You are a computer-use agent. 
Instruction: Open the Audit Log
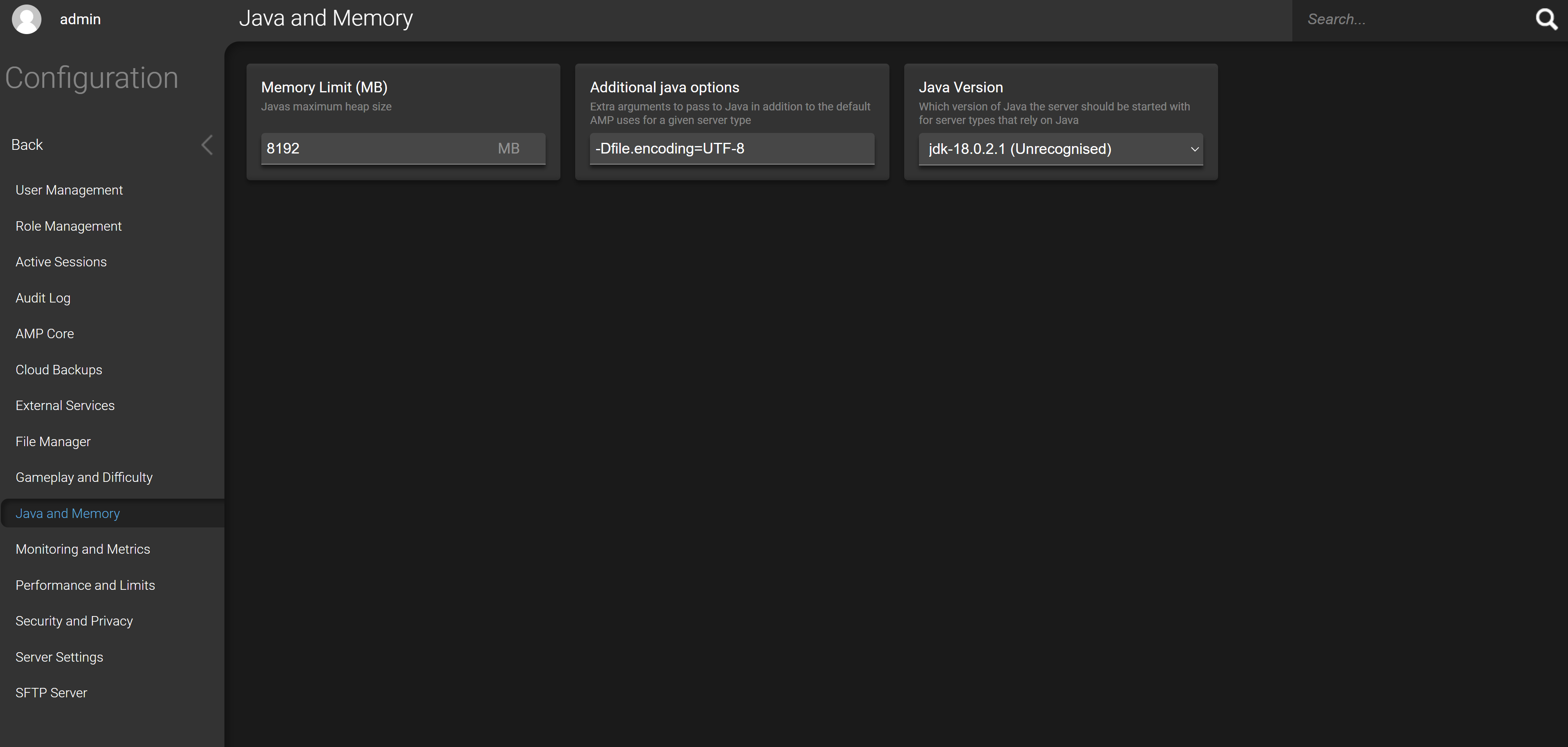pos(112,298)
